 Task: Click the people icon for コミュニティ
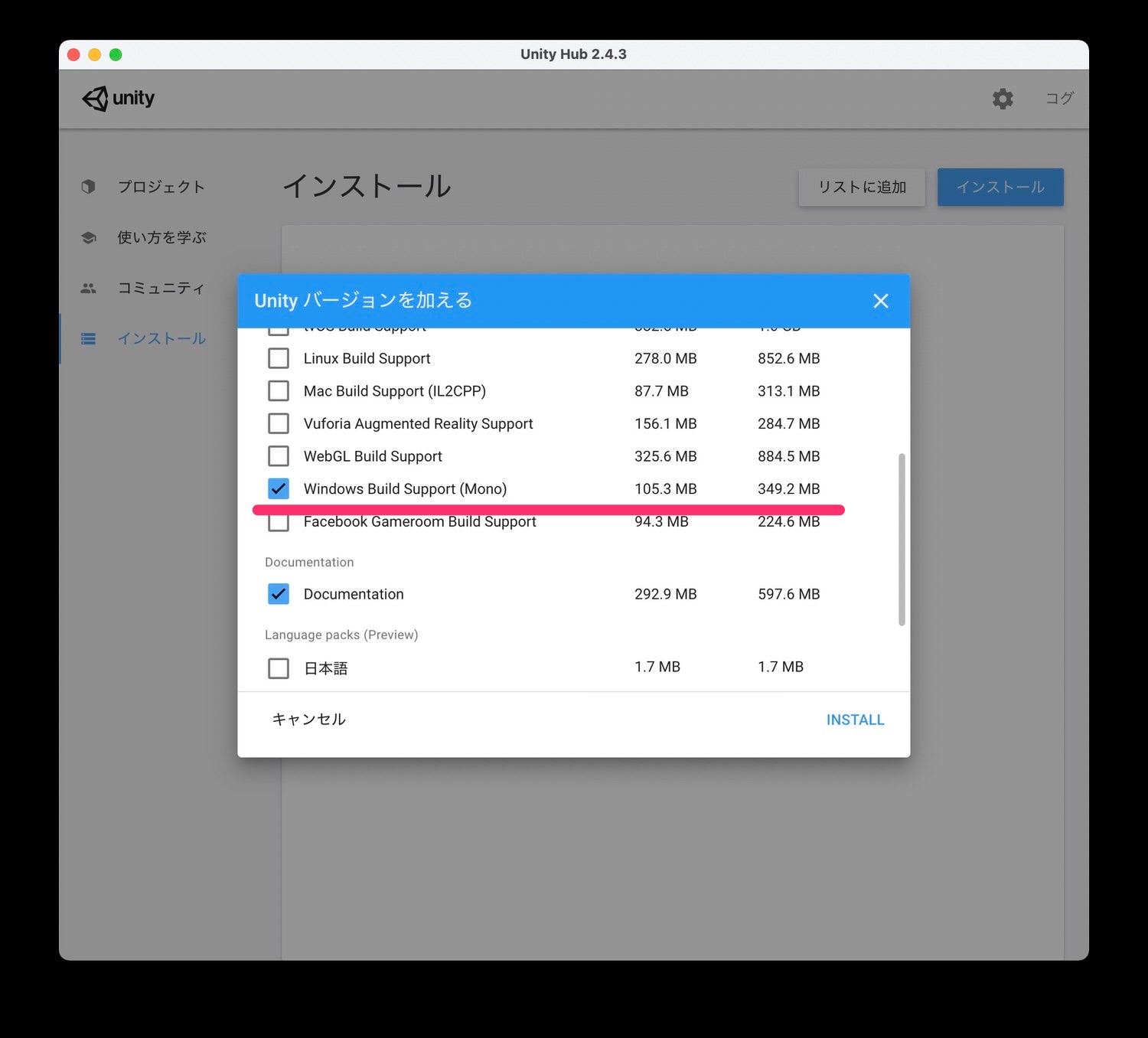89,288
